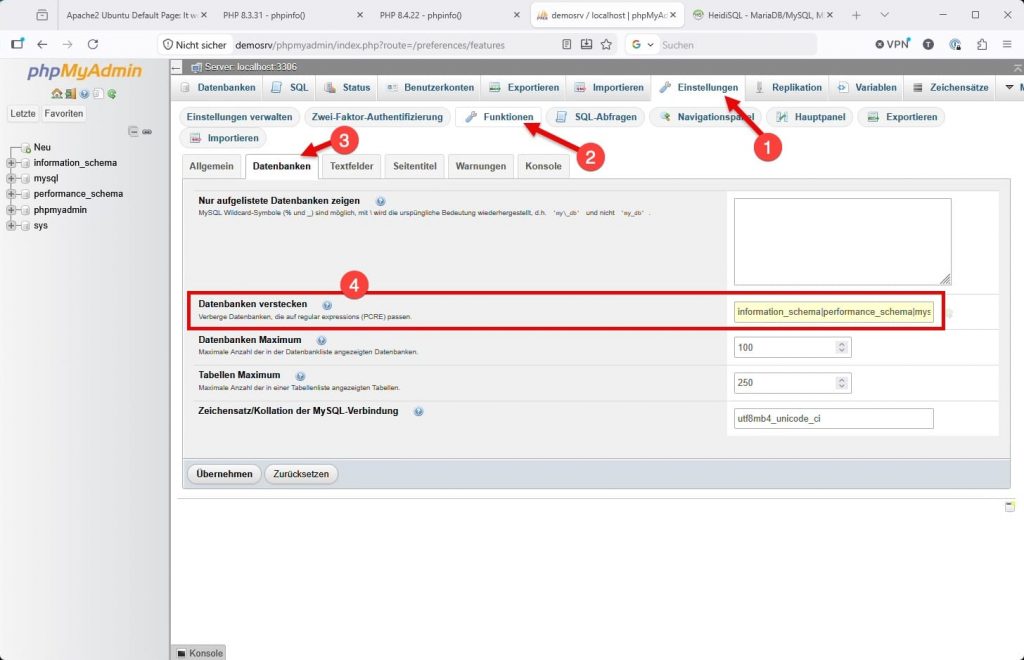Open SQL-Abfragen settings submenu
The width and height of the screenshot is (1024, 660).
pyautogui.click(x=596, y=117)
